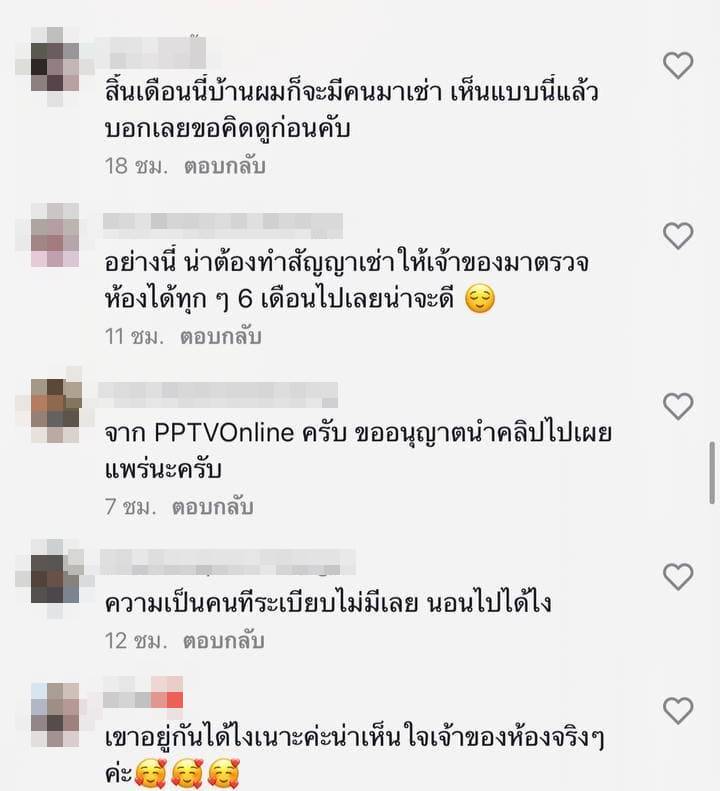Like the comment posted 12 hours ago
The image size is (720, 791).
click(678, 577)
